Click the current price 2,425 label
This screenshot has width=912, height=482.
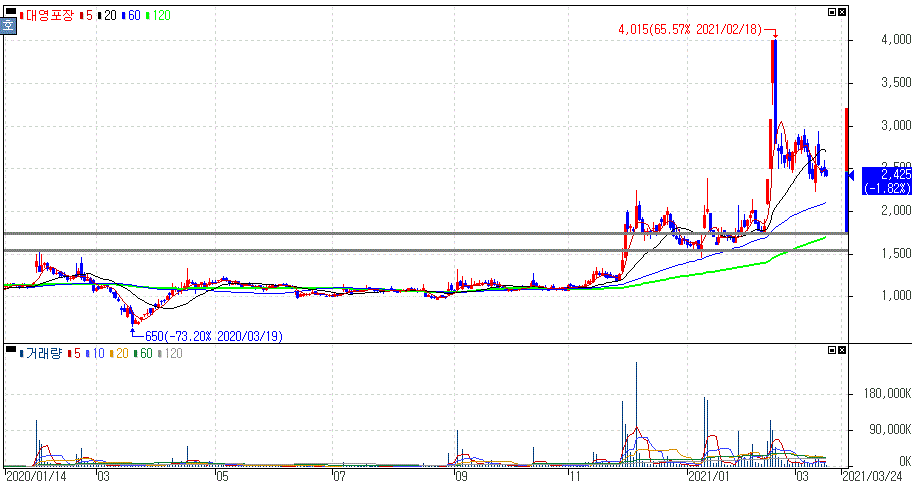tap(886, 181)
